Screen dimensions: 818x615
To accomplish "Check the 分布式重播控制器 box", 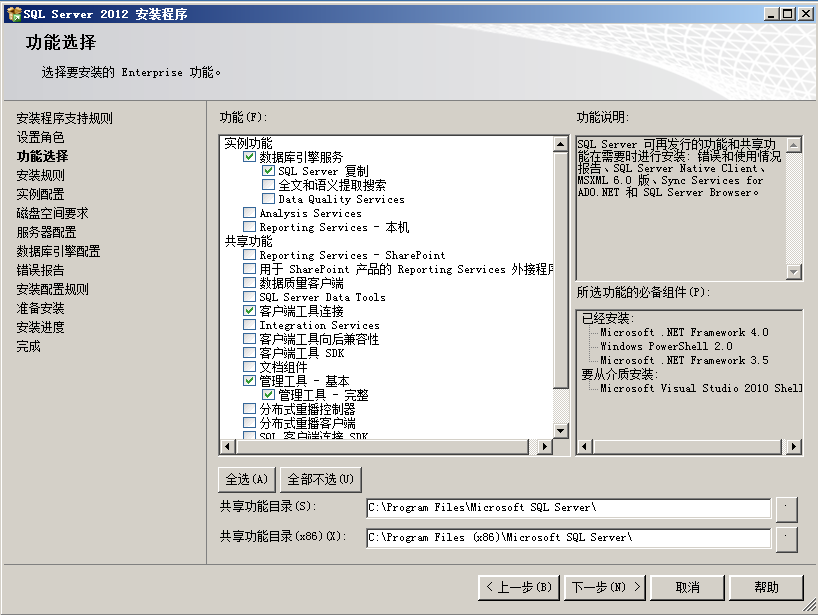I will coord(249,408).
